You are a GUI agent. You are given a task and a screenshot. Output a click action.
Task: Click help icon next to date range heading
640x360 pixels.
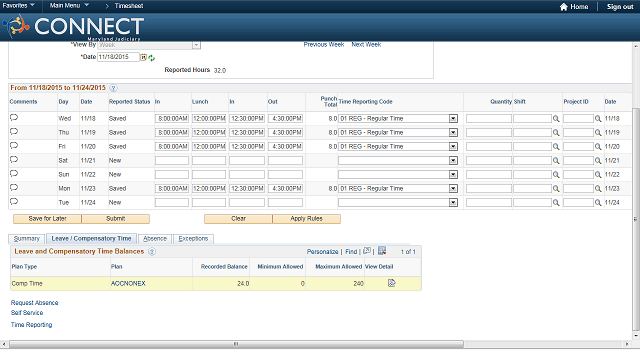(113, 88)
